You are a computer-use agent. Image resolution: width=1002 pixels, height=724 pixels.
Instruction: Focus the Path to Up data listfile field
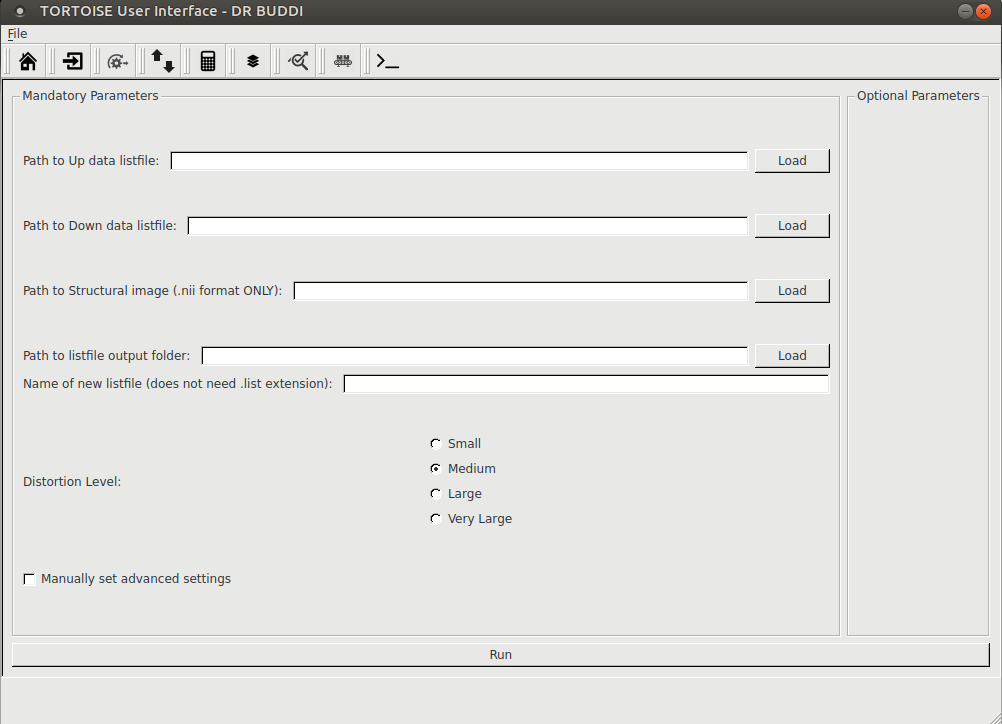[459, 161]
